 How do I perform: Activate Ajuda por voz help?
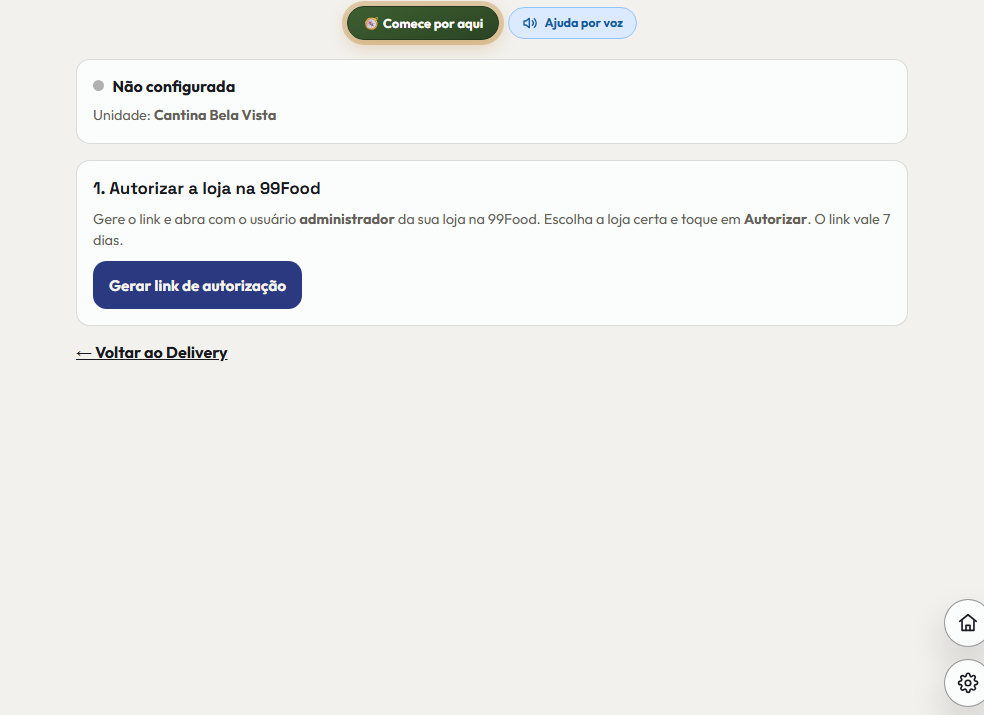click(572, 23)
